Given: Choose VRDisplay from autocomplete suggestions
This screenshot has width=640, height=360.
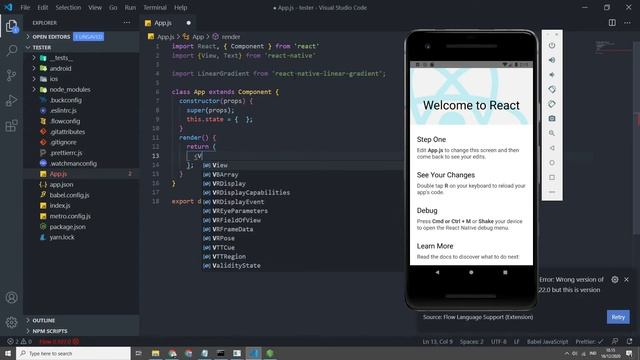Looking at the screenshot, I should point(302,184).
